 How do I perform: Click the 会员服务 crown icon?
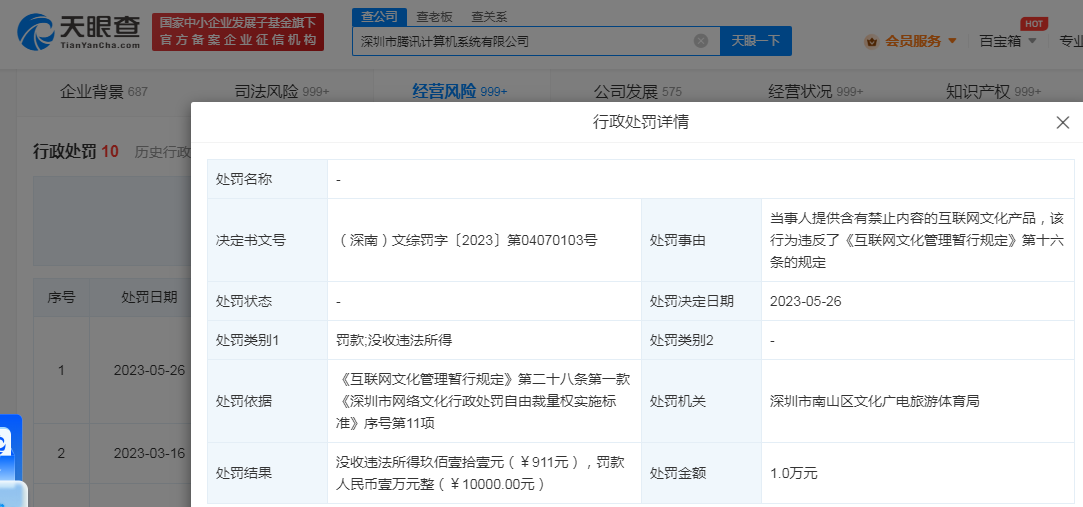872,41
